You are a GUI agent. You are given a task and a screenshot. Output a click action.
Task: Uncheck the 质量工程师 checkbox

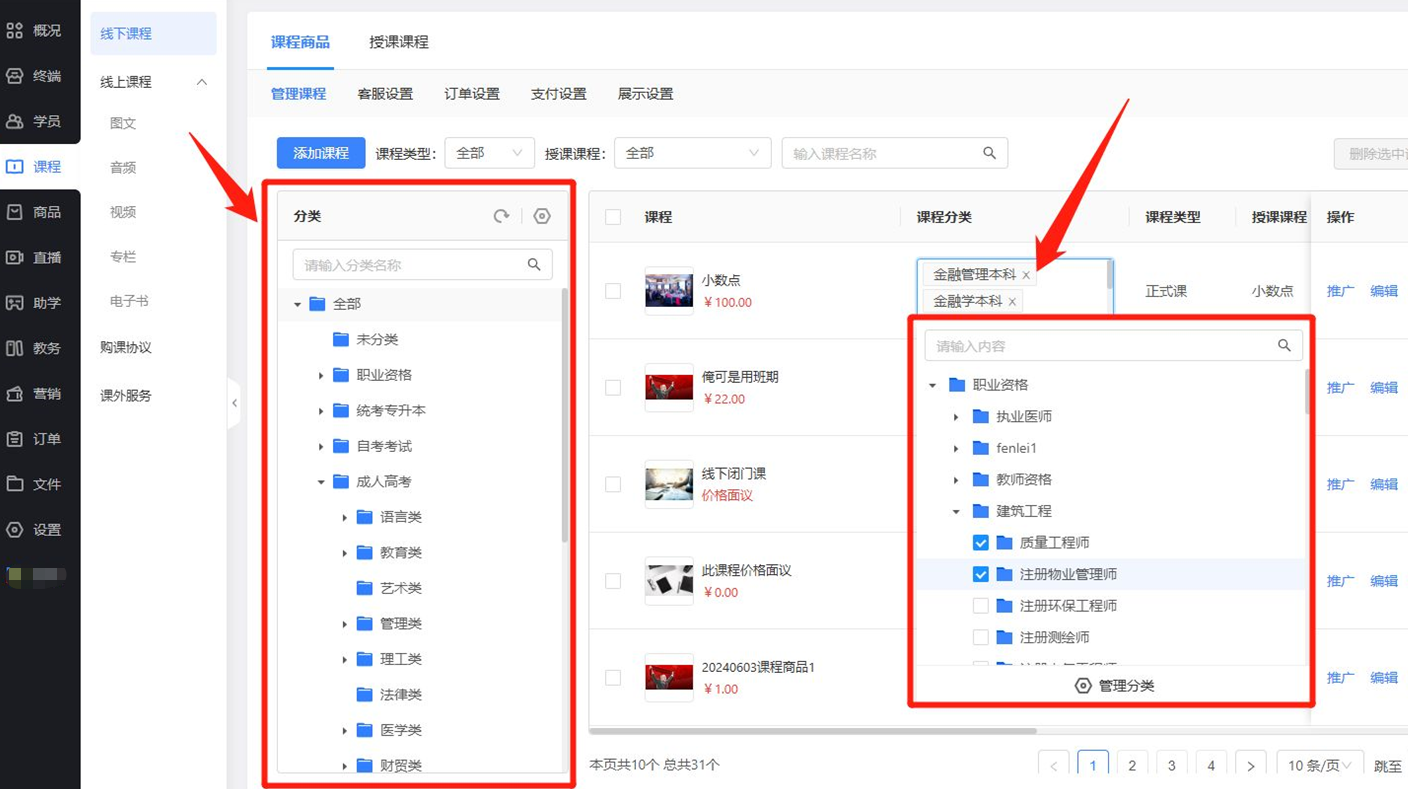[980, 542]
